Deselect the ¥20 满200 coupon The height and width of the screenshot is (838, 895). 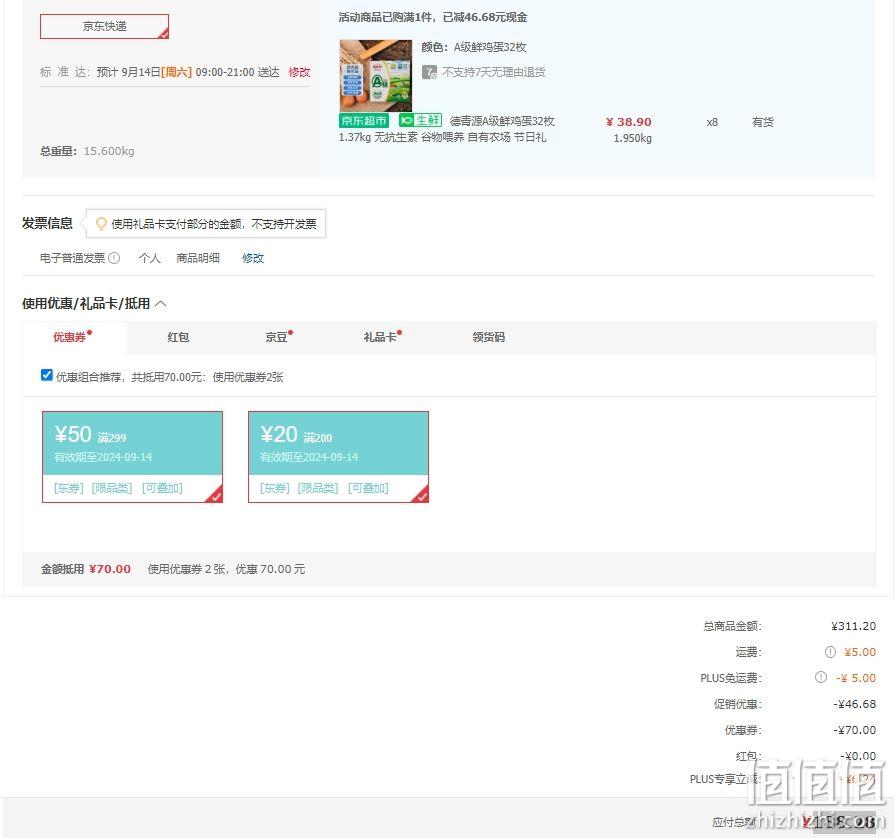[x=338, y=457]
